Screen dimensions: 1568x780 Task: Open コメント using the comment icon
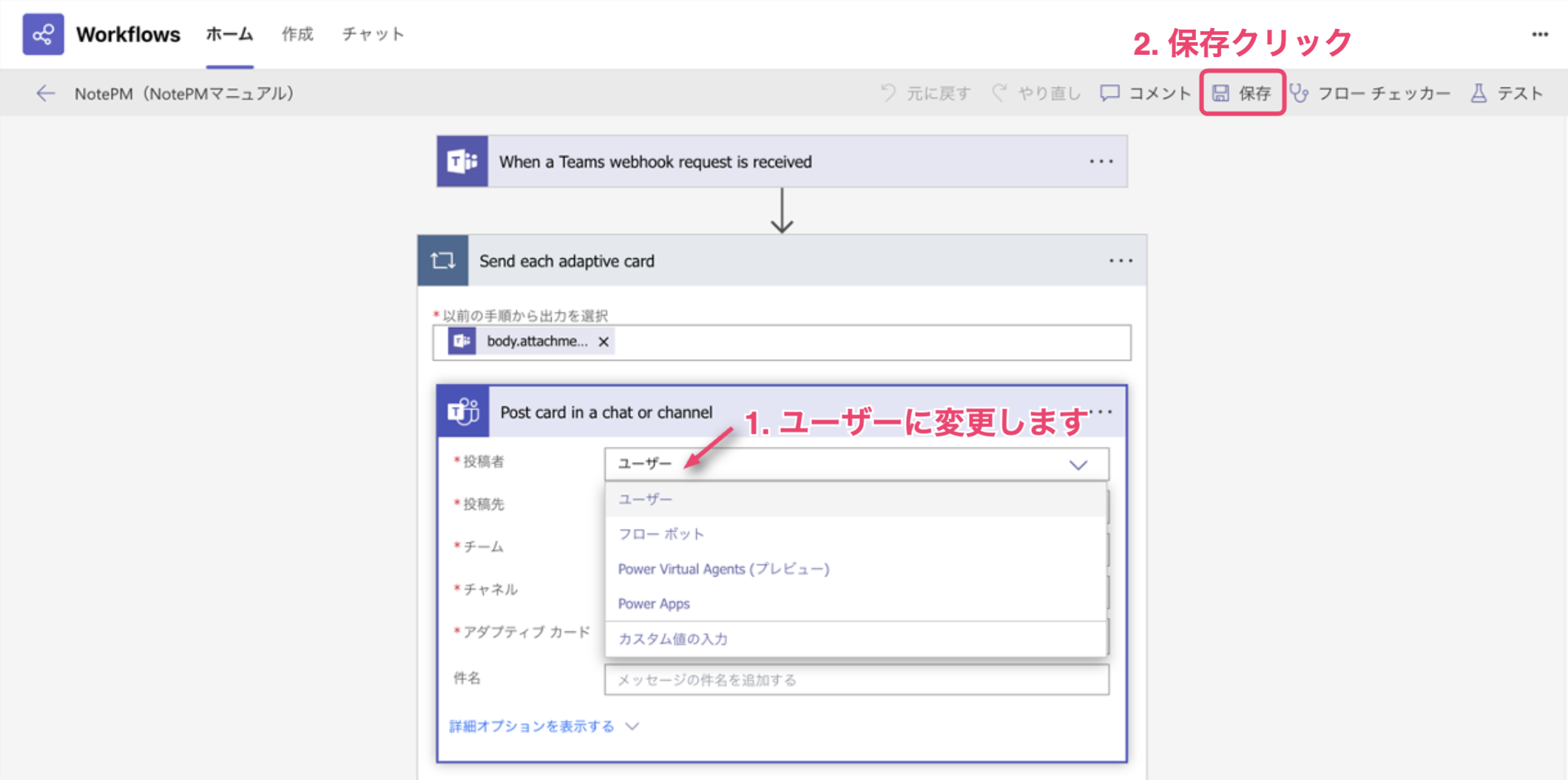click(x=1109, y=93)
